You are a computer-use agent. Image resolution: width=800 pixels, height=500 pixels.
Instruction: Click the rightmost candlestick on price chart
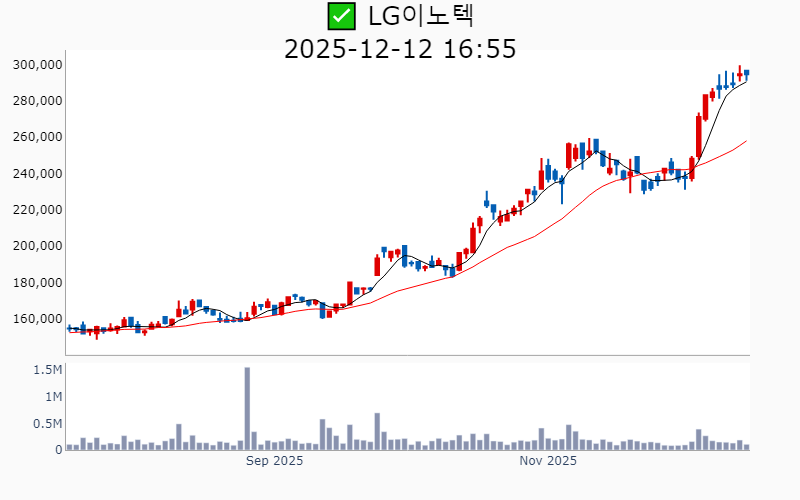click(x=746, y=73)
